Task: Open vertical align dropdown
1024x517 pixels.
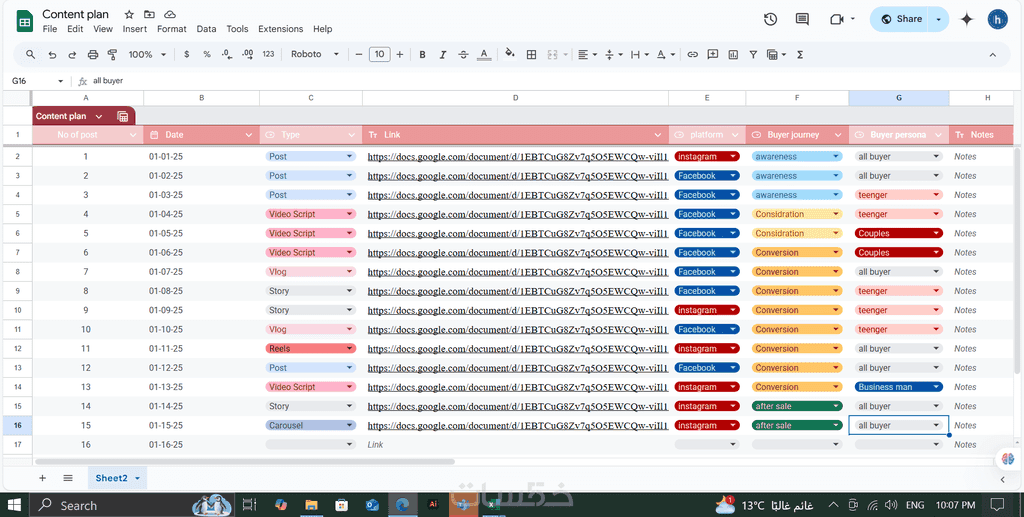Action: pyautogui.click(x=613, y=55)
